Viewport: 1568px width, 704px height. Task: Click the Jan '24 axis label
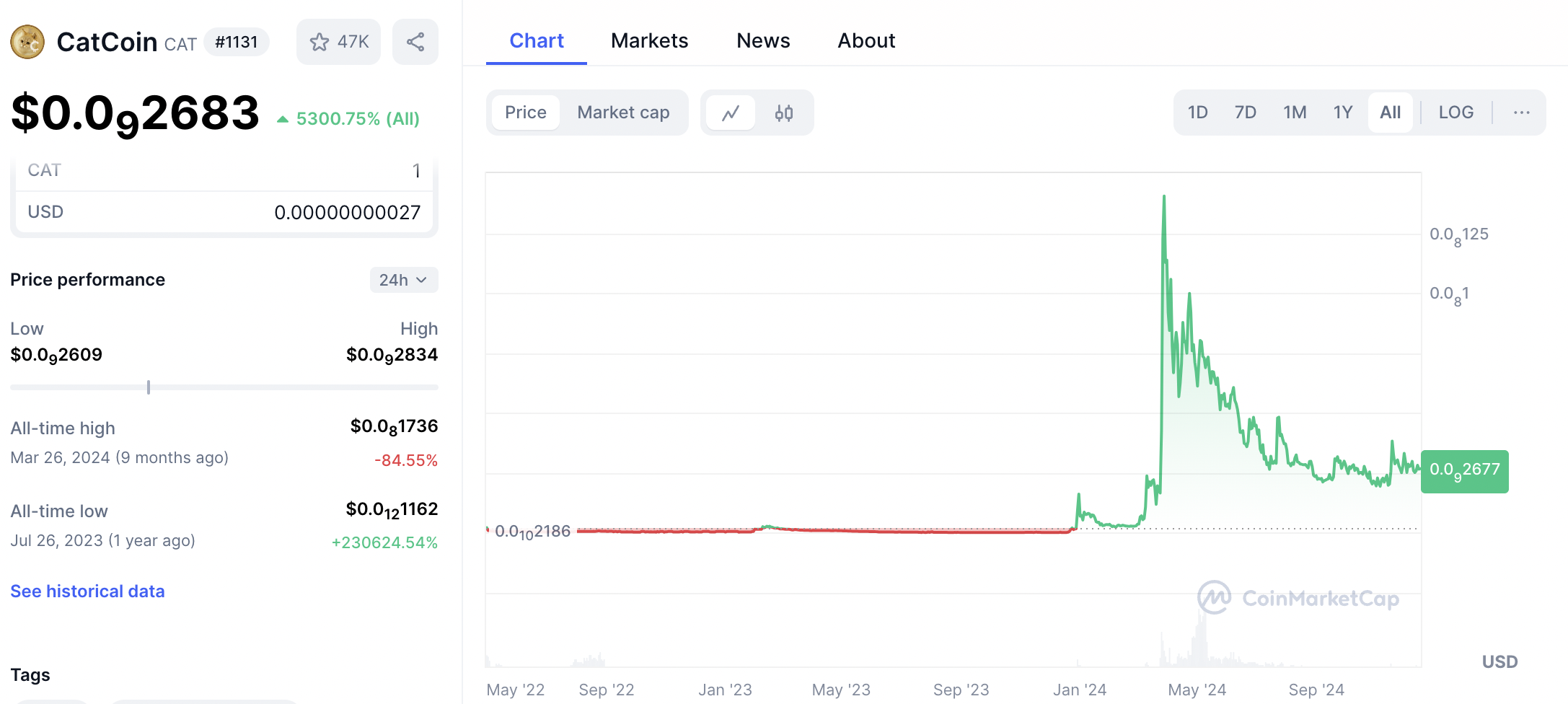coord(1079,690)
